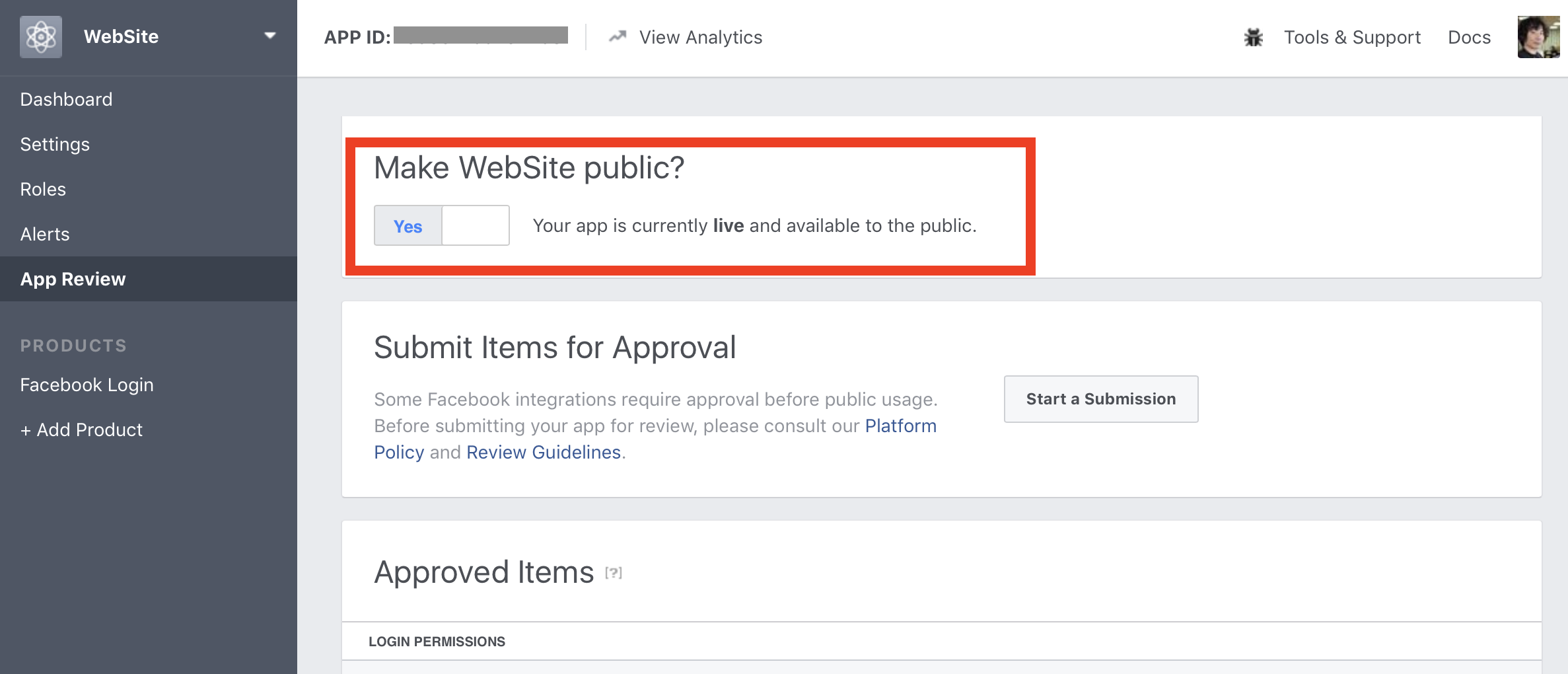Open the user profile avatar
The height and width of the screenshot is (674, 1568).
click(x=1538, y=37)
